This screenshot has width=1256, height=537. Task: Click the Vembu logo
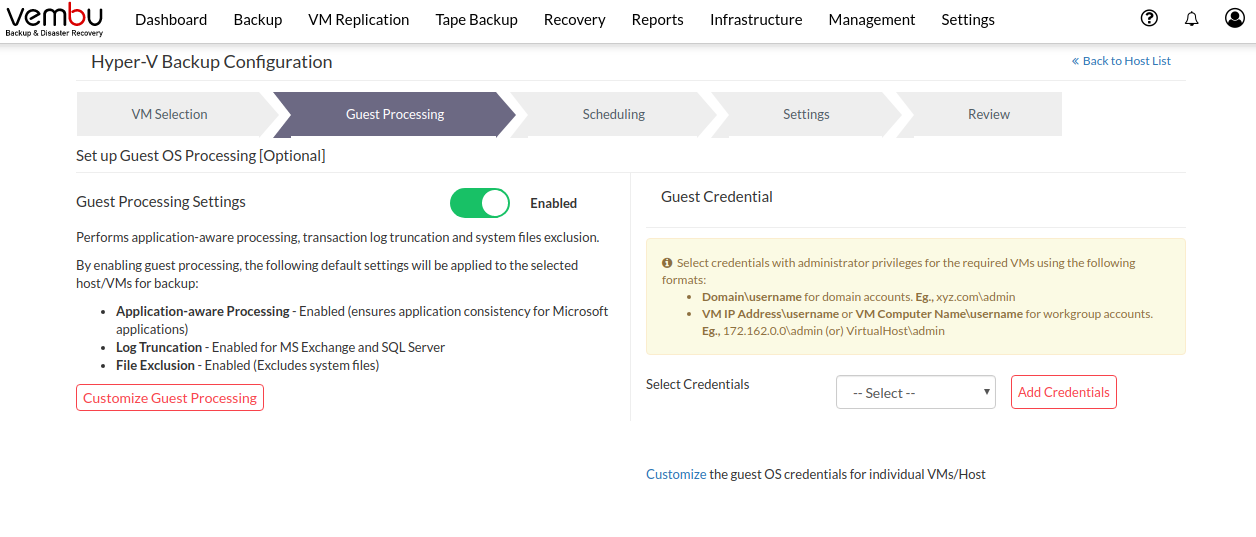coord(54,20)
